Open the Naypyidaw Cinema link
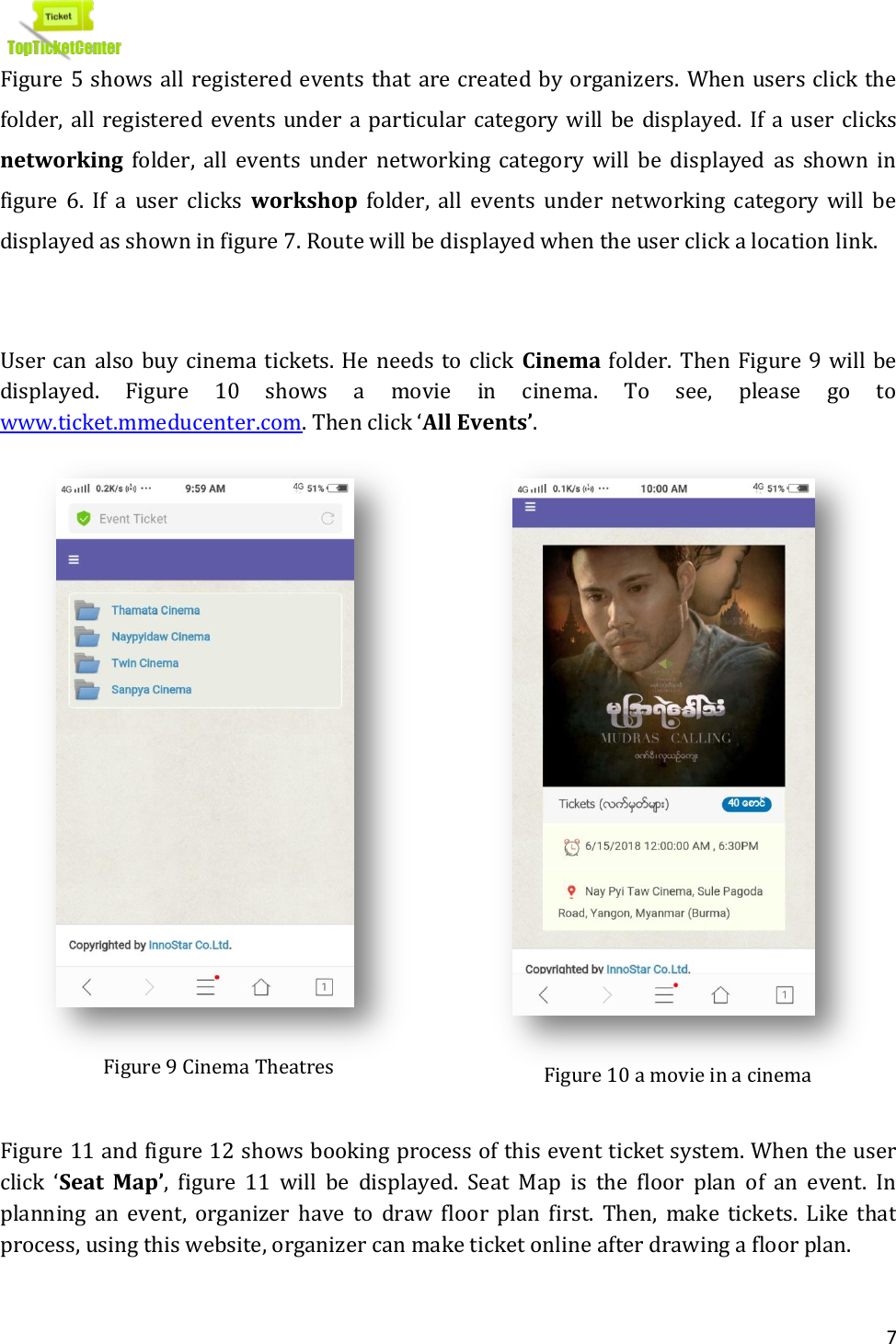 [x=161, y=637]
